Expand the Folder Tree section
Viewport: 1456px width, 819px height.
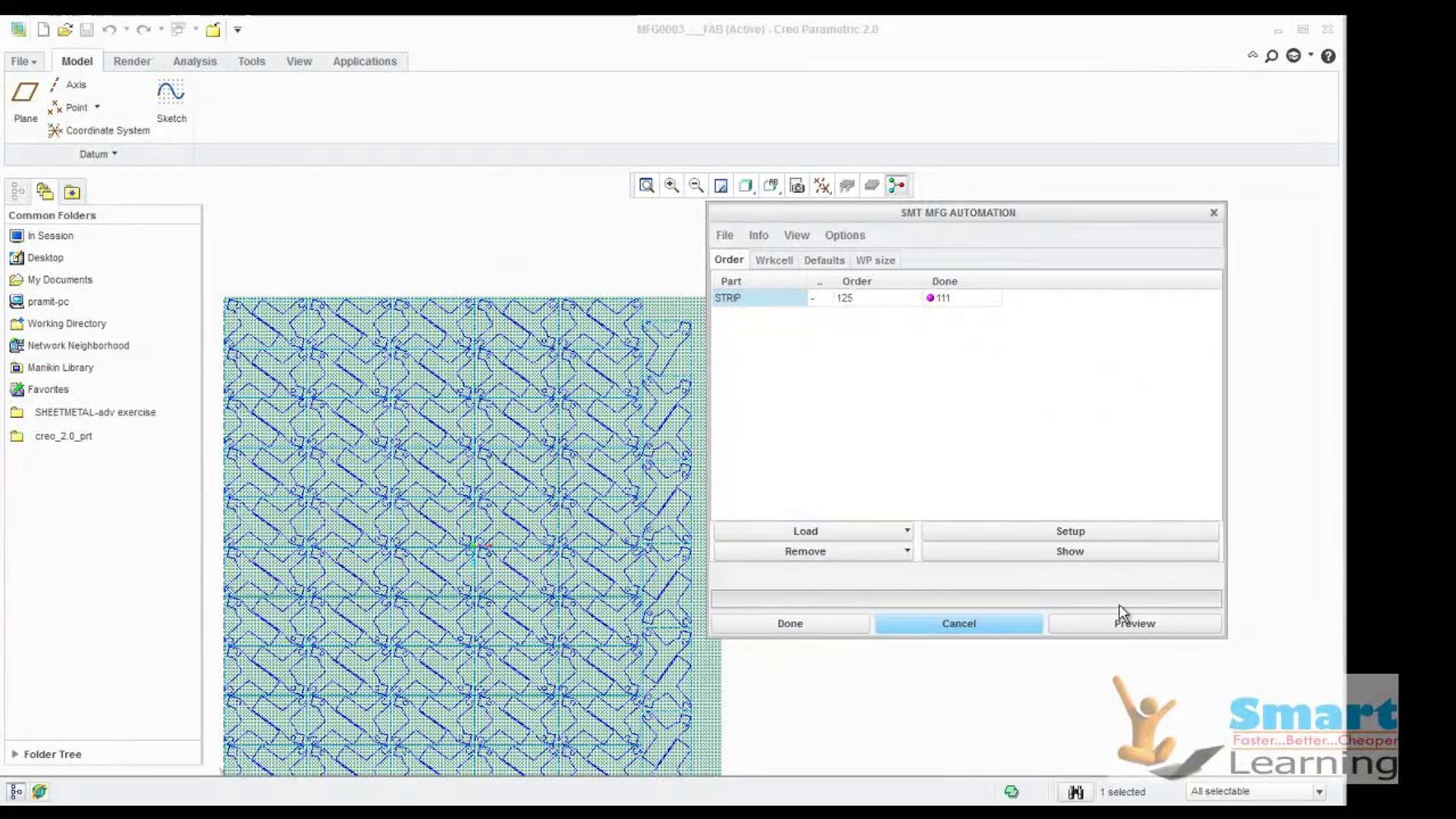15,754
